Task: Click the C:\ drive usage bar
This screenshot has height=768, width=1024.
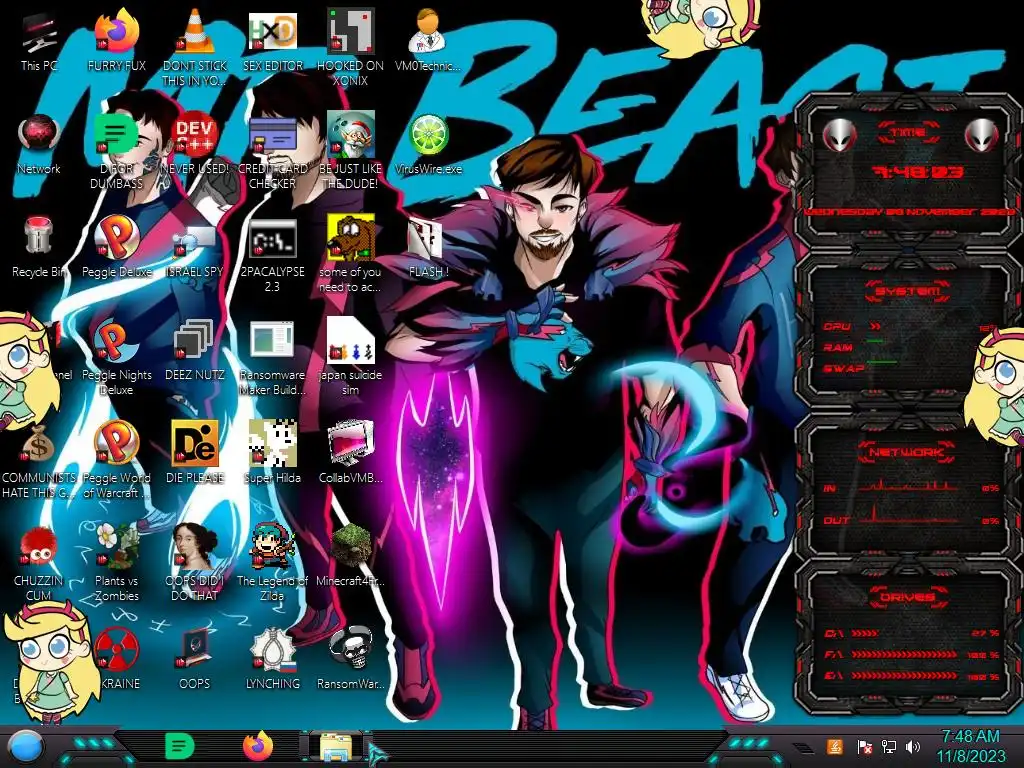Action: 912,633
